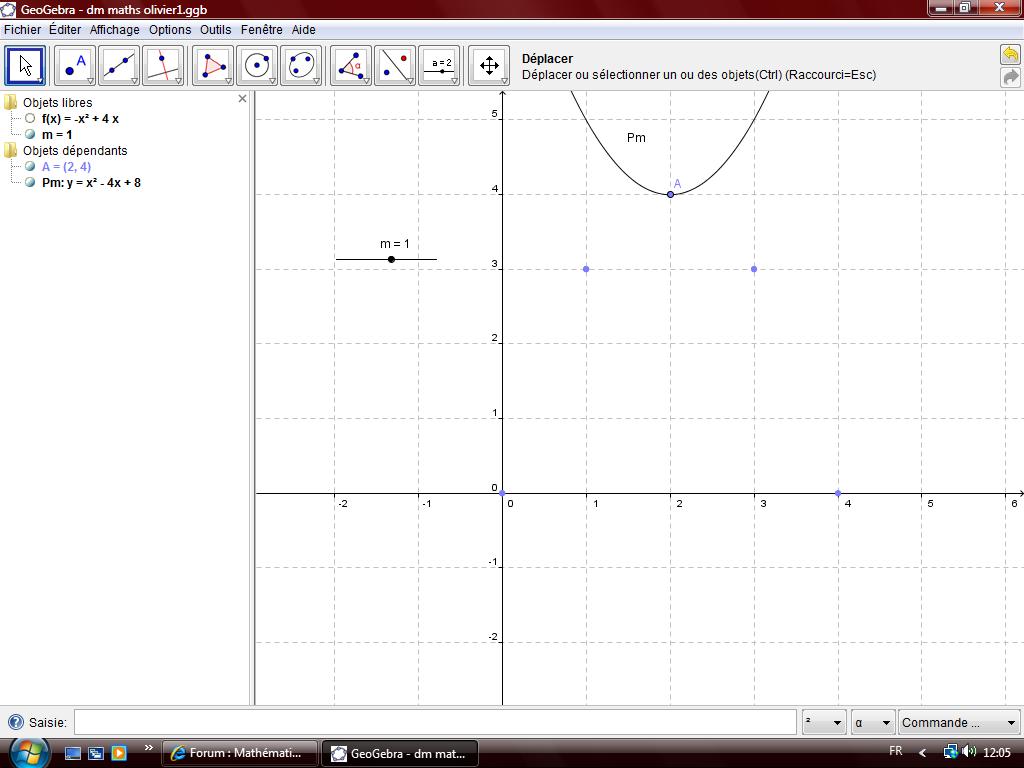Select the Move (Déplacer) arrow tool
The height and width of the screenshot is (768, 1024).
click(x=25, y=66)
